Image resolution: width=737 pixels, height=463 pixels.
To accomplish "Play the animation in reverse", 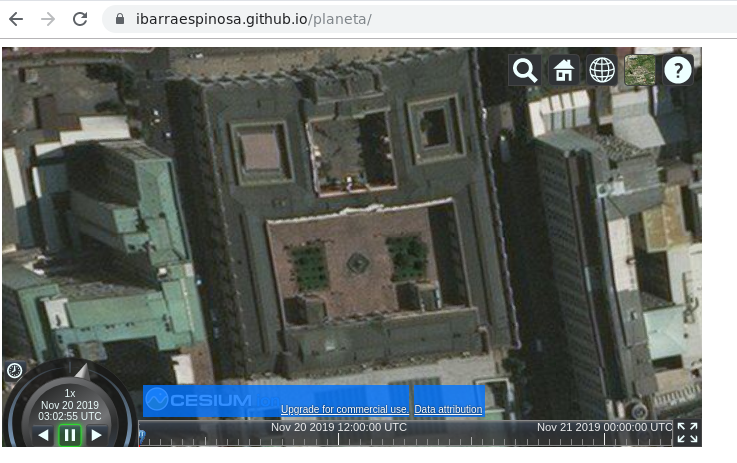I will click(43, 435).
